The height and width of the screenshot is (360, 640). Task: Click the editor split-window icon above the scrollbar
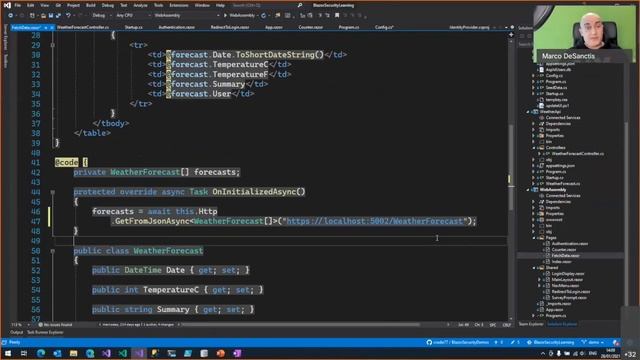(511, 35)
